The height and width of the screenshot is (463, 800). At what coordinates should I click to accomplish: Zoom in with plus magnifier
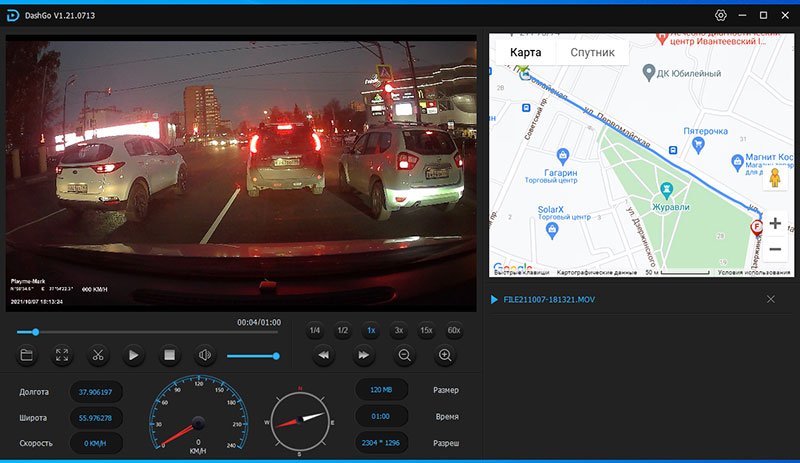click(x=445, y=355)
